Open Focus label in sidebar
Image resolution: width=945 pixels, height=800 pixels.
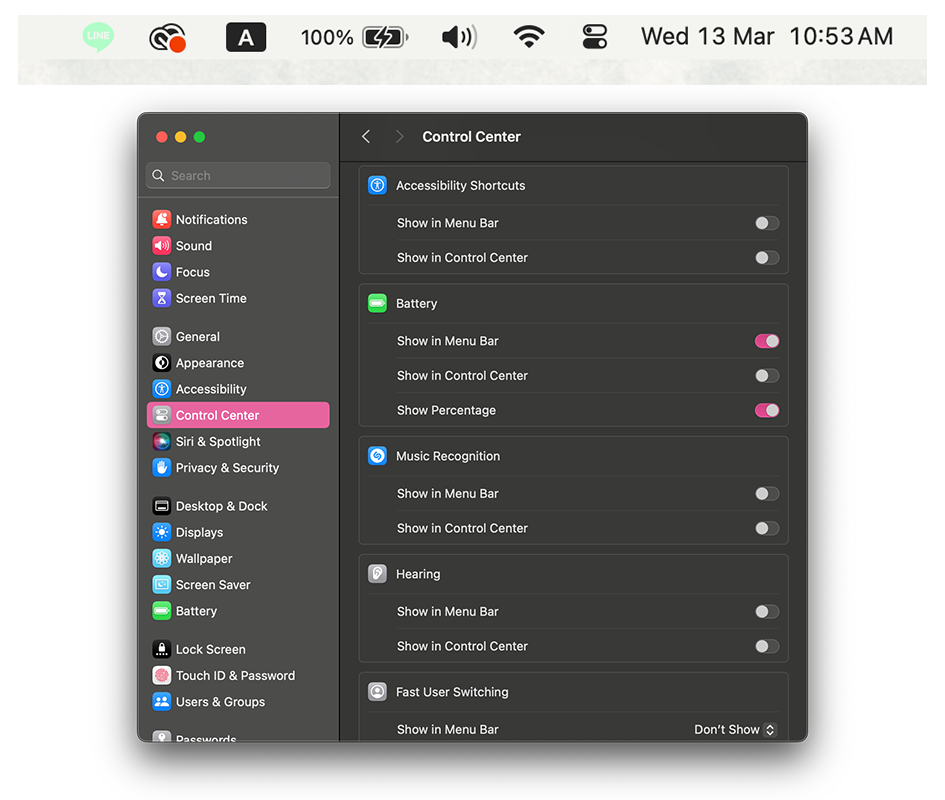tap(192, 272)
